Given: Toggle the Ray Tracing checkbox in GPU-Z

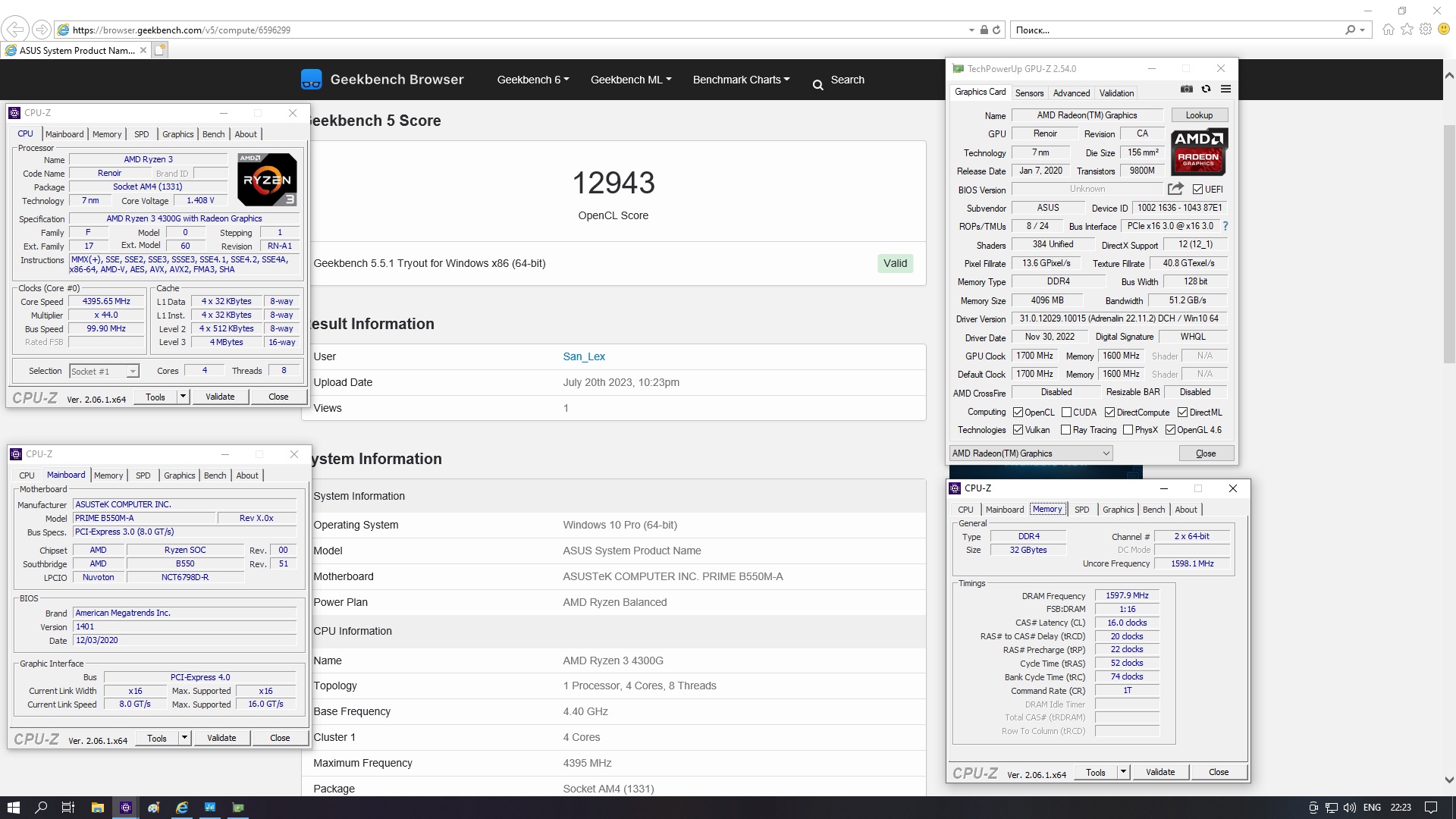Looking at the screenshot, I should [x=1065, y=430].
